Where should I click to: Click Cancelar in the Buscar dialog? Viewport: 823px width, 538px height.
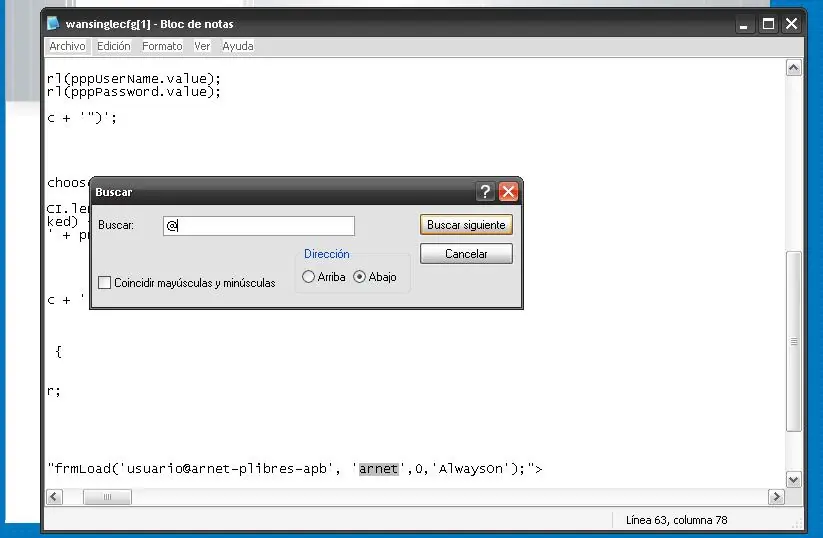(x=466, y=254)
